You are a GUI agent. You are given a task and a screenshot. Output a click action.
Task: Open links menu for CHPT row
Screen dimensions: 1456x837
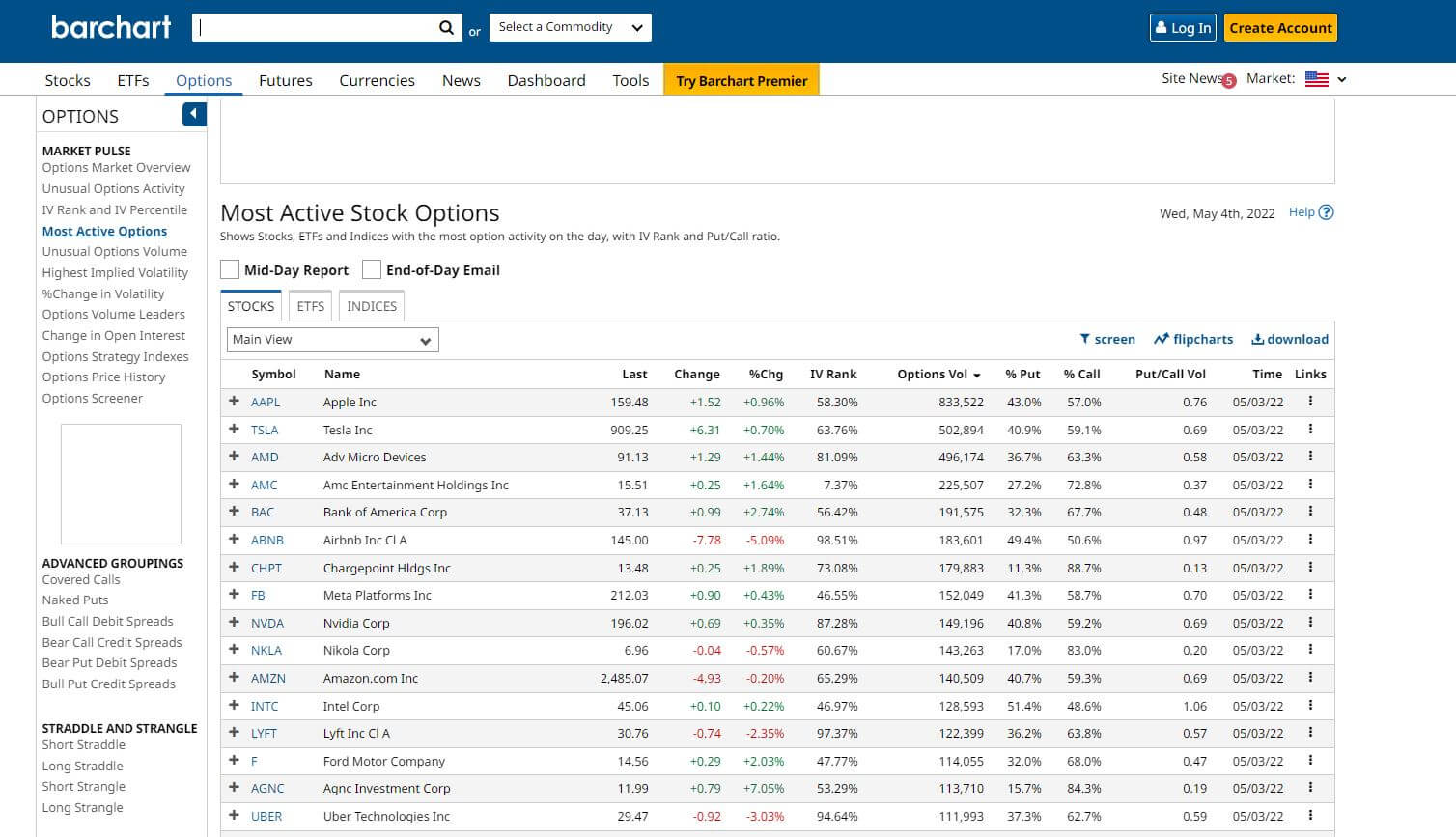pos(1310,568)
